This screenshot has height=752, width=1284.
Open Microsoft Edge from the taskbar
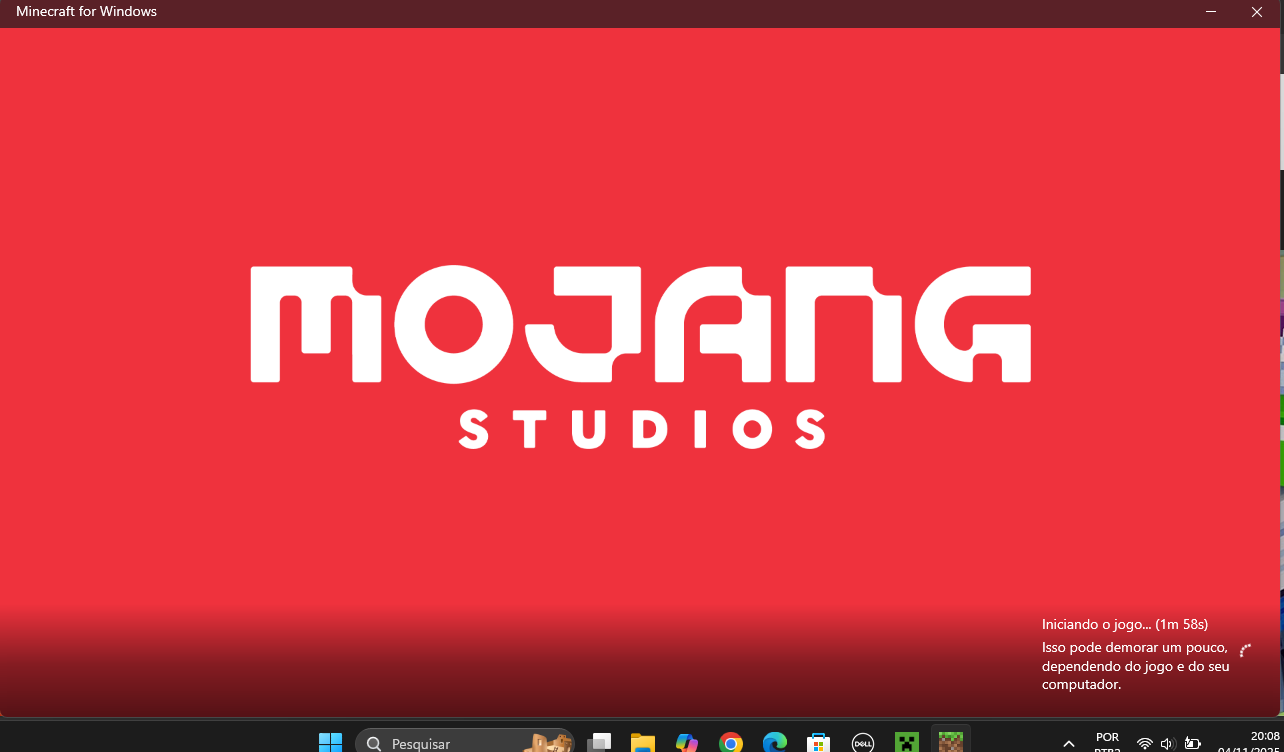[x=775, y=743]
